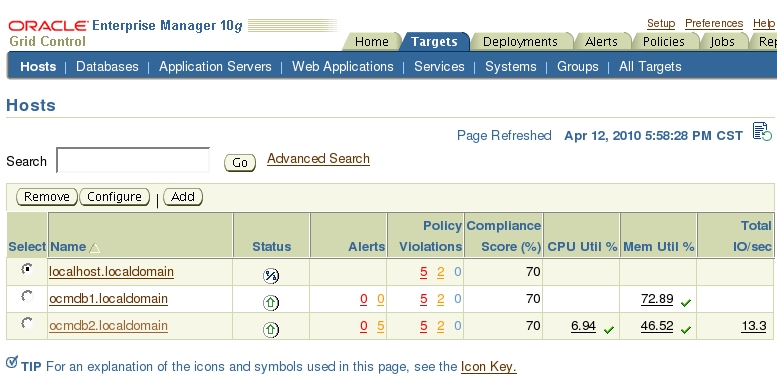Open the Services subtab
Image resolution: width=777 pixels, height=389 pixels.
point(439,66)
